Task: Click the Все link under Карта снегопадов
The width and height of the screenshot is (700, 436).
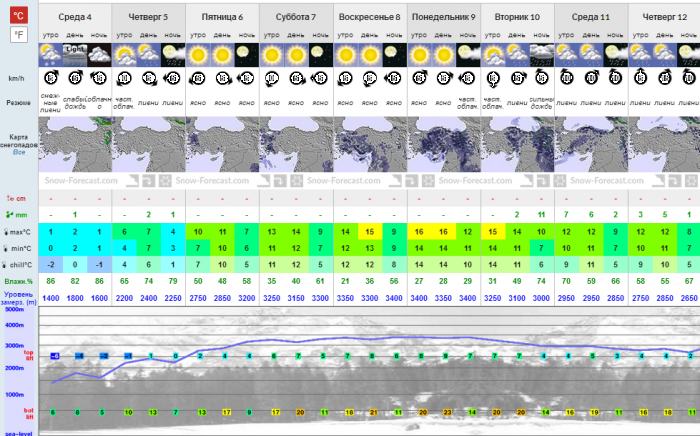Action: [19, 152]
